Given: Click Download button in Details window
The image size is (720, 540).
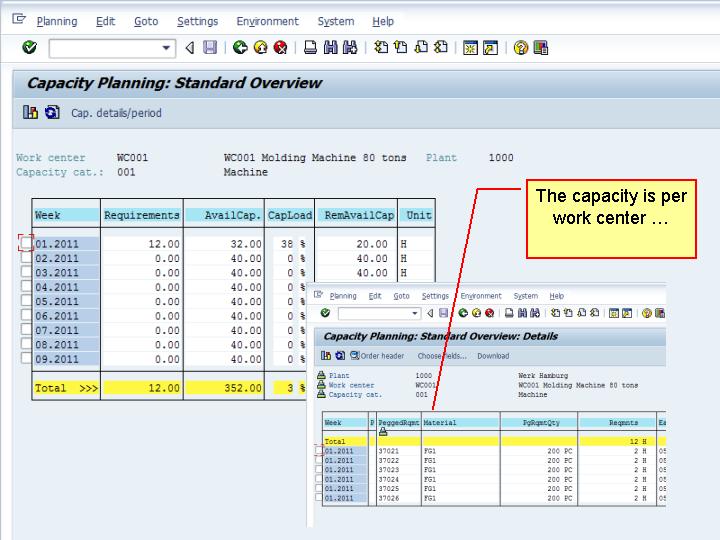Looking at the screenshot, I should [x=493, y=356].
